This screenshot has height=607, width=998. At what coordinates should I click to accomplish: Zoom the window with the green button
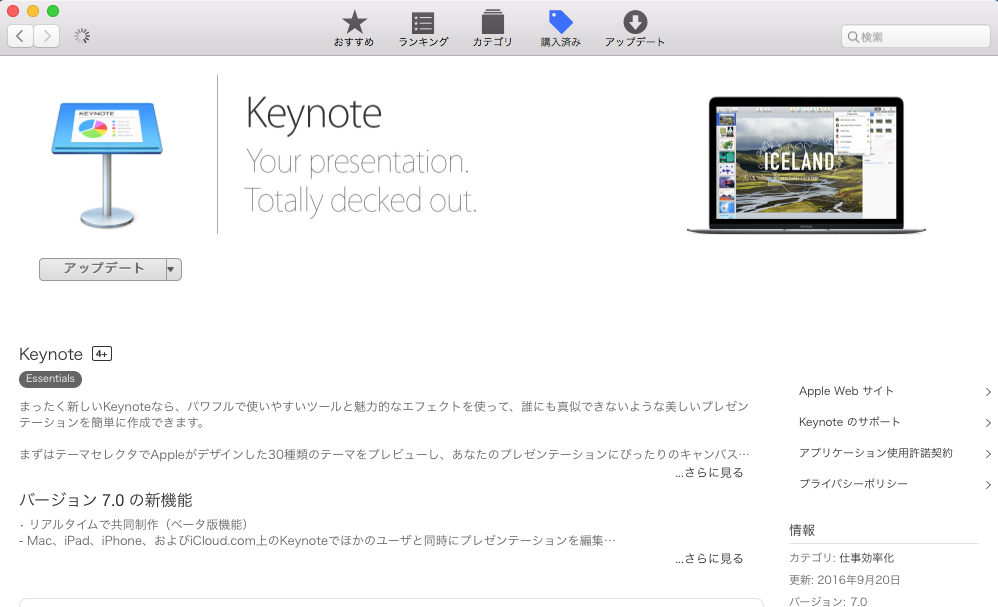53,11
